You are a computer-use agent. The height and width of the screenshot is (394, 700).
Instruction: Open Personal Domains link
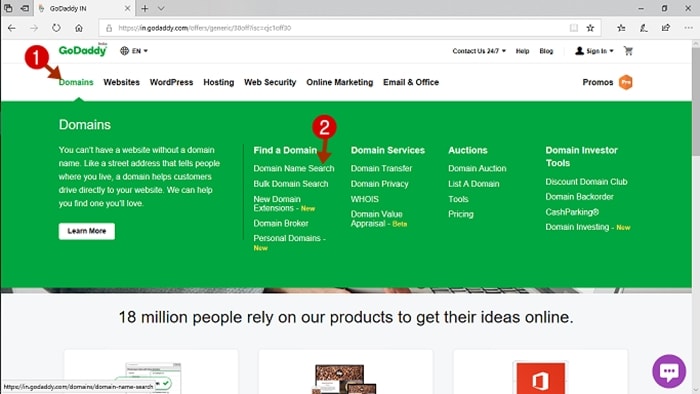290,243
